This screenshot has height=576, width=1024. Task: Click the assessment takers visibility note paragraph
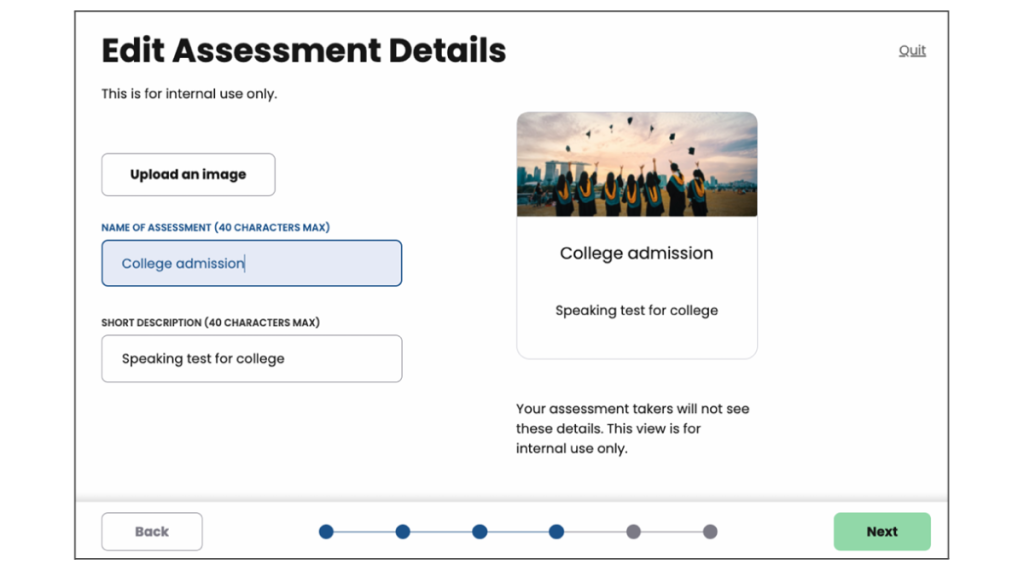[632, 428]
